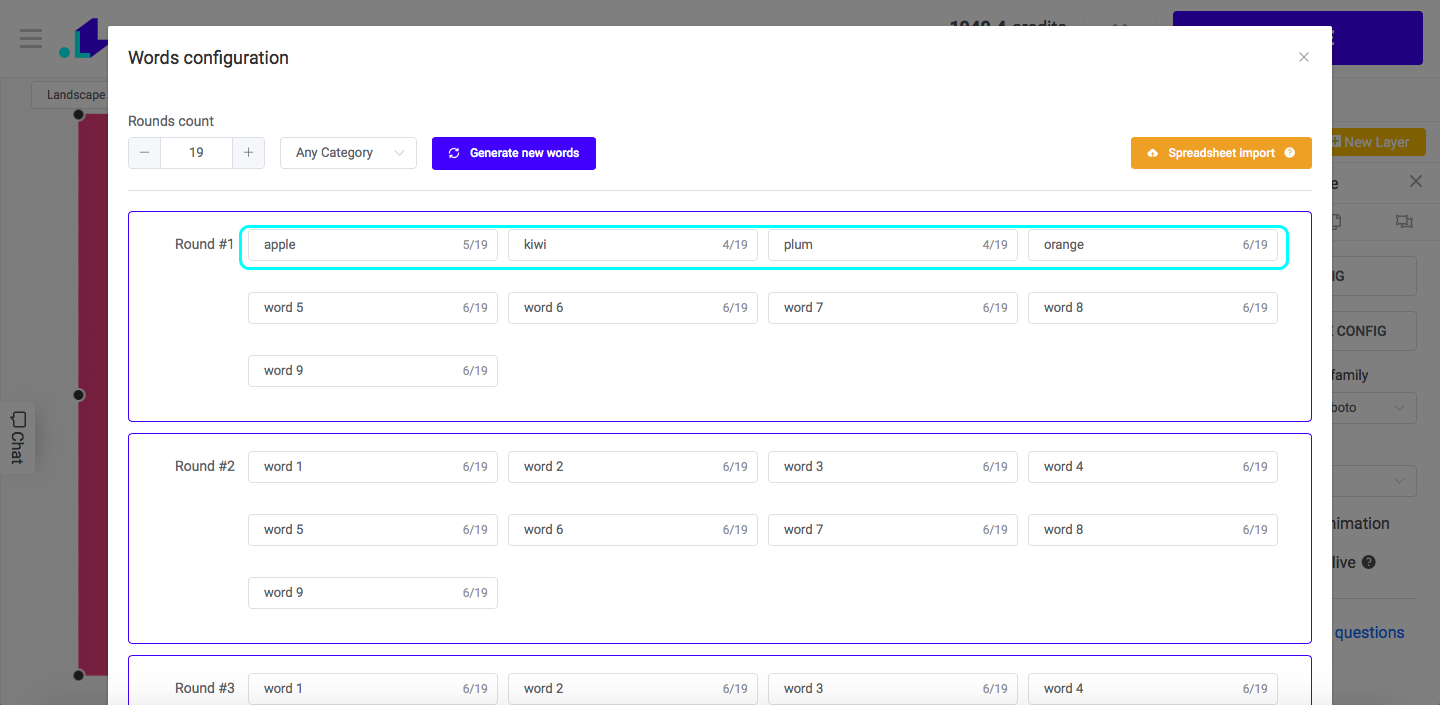The width and height of the screenshot is (1440, 705).
Task: Click the 'Round #3' label
Action: point(204,688)
